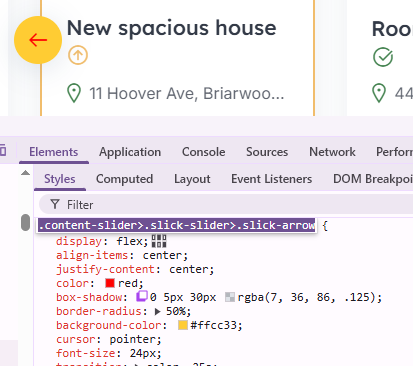Open the red color swatch picker
The image size is (413, 366).
110,283
